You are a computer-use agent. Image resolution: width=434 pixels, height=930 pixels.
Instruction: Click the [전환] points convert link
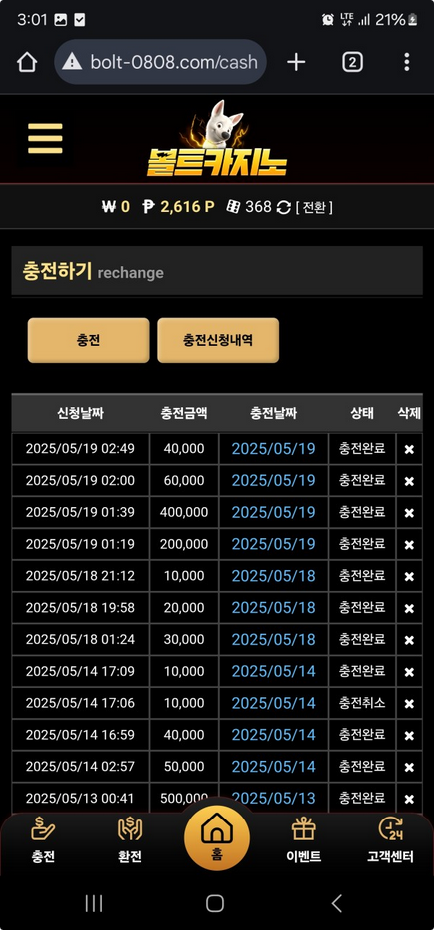[314, 207]
